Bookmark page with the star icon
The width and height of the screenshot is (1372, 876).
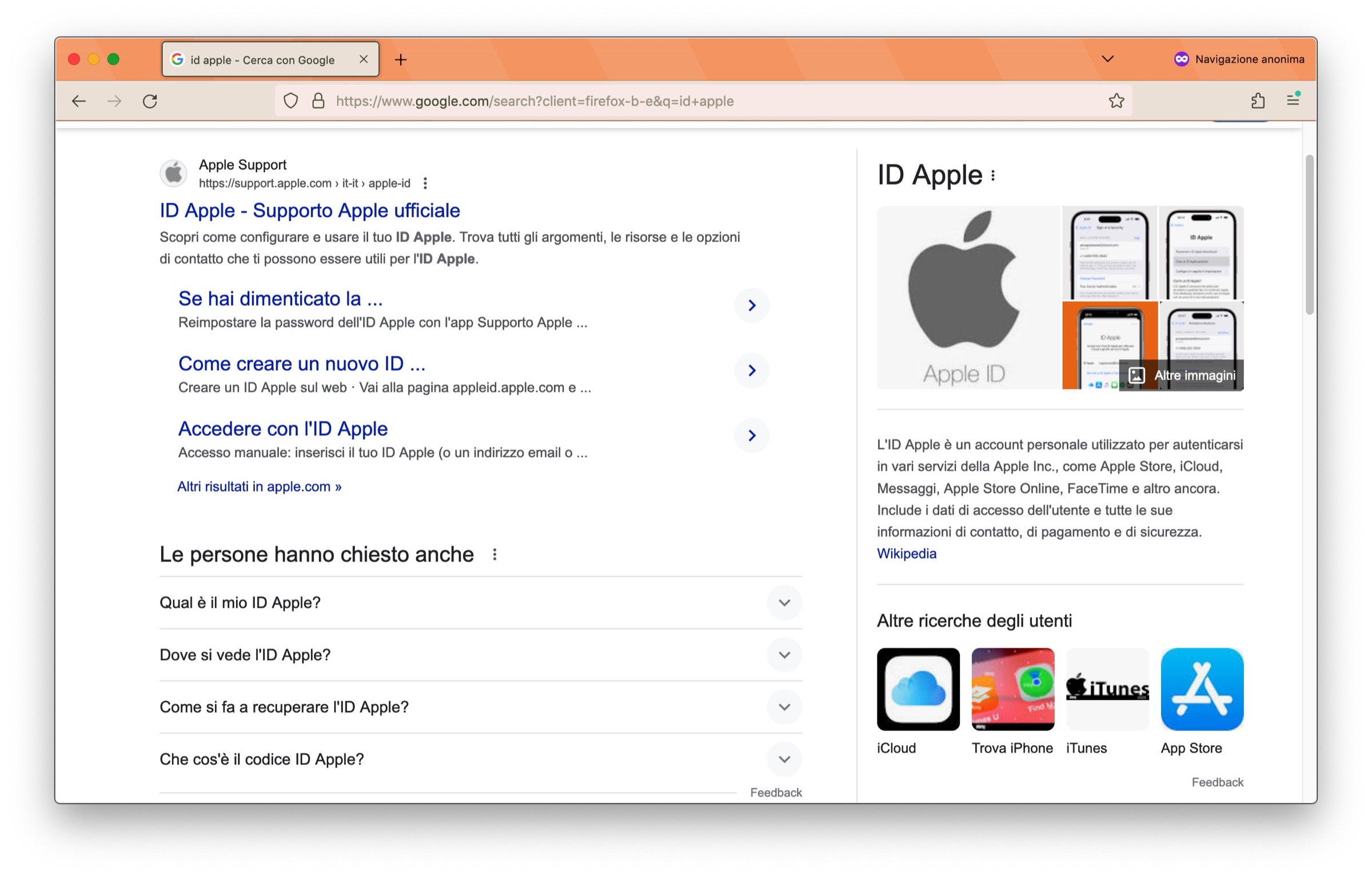[1116, 101]
